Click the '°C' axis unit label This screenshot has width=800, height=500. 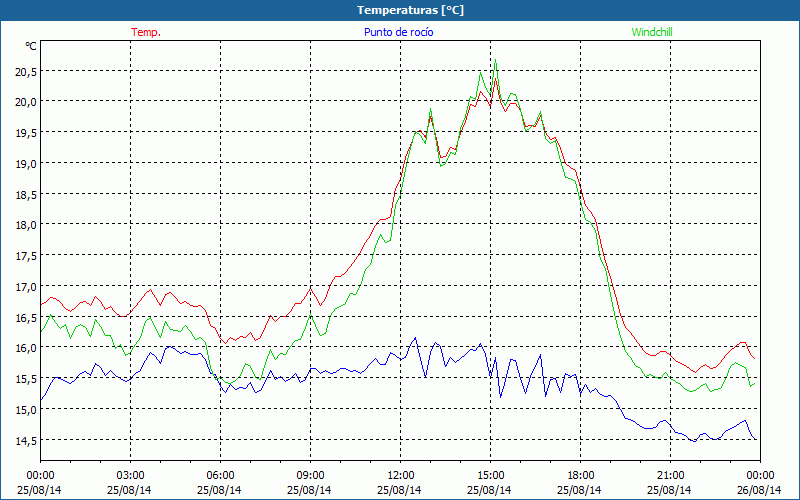coord(31,46)
